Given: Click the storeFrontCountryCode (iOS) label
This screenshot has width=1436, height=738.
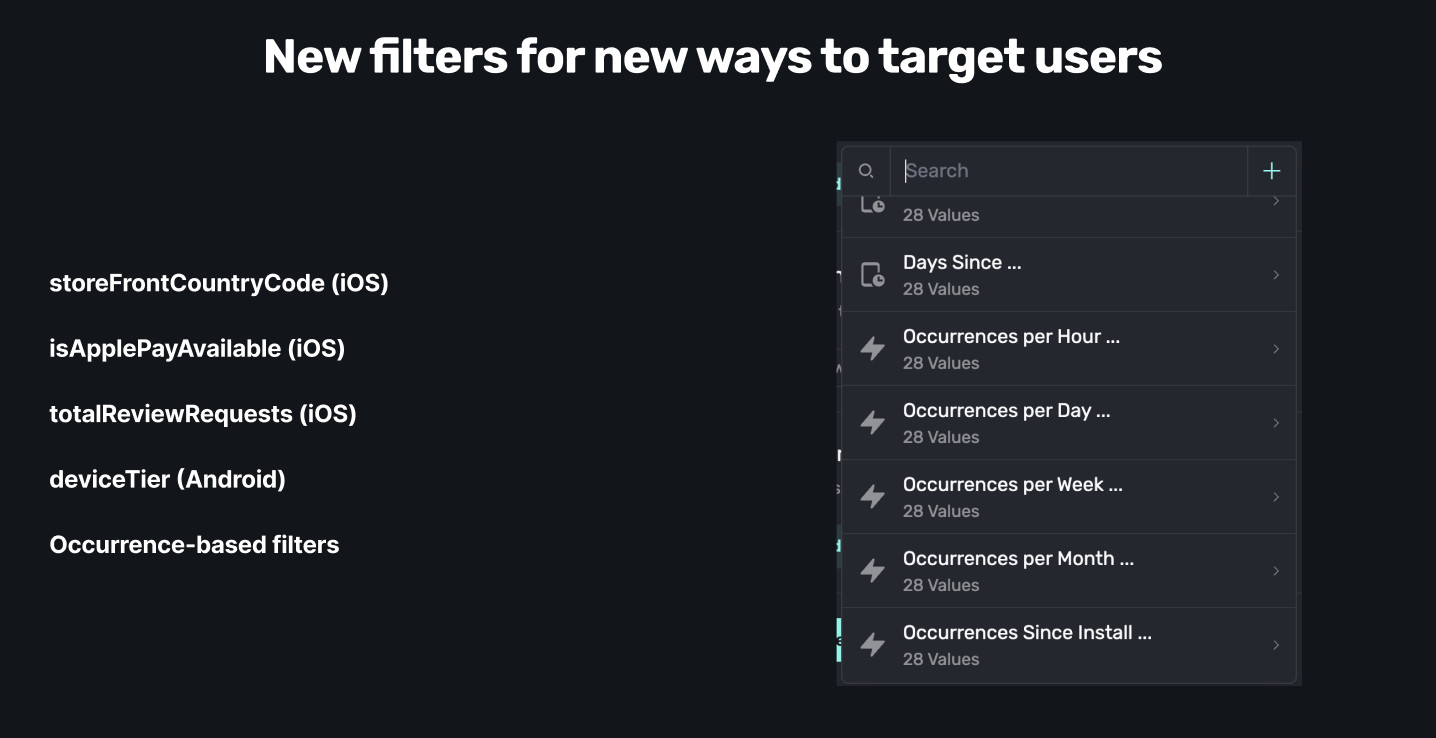Looking at the screenshot, I should point(219,283).
